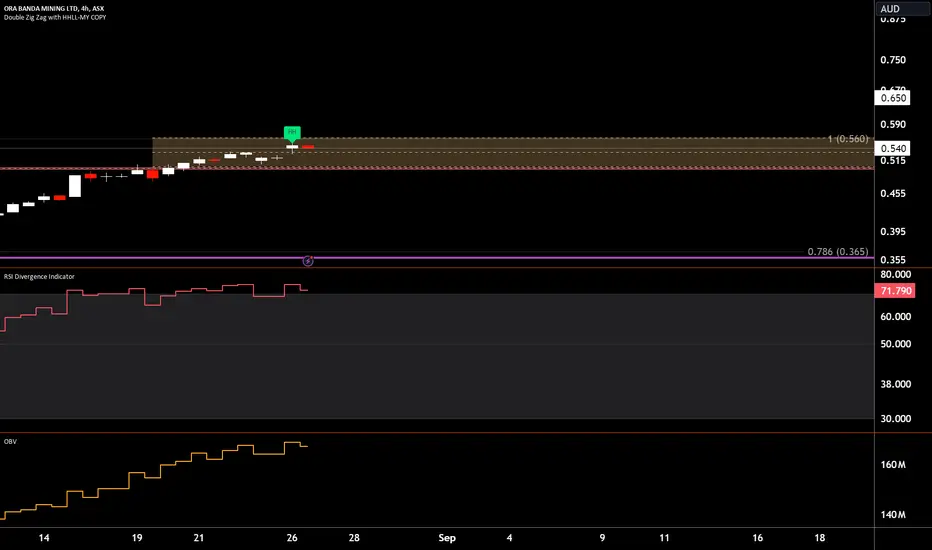932x550 pixels.
Task: Click date 28 on the time axis
Action: point(354,538)
